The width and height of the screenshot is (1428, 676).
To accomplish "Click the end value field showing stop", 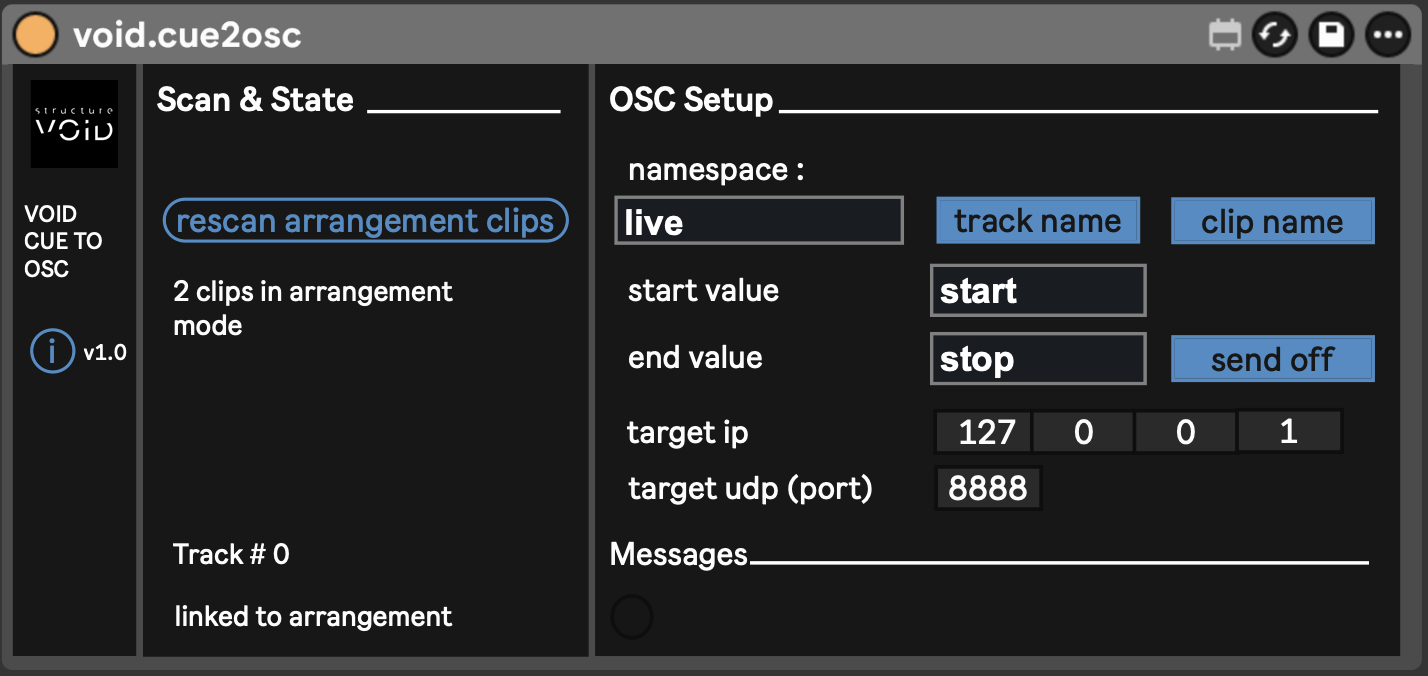I will (1038, 359).
